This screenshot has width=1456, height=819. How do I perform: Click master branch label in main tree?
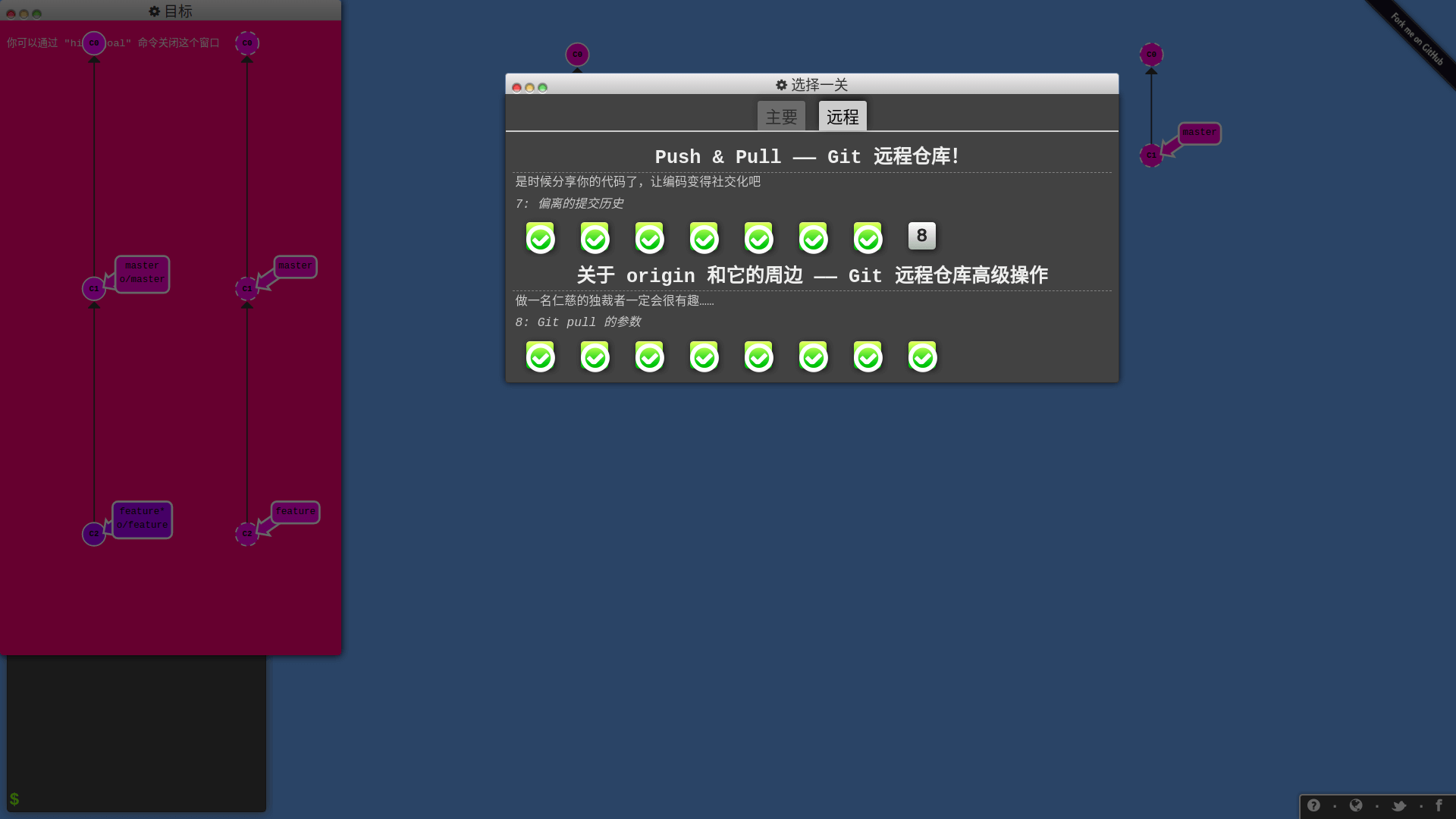click(x=1199, y=133)
